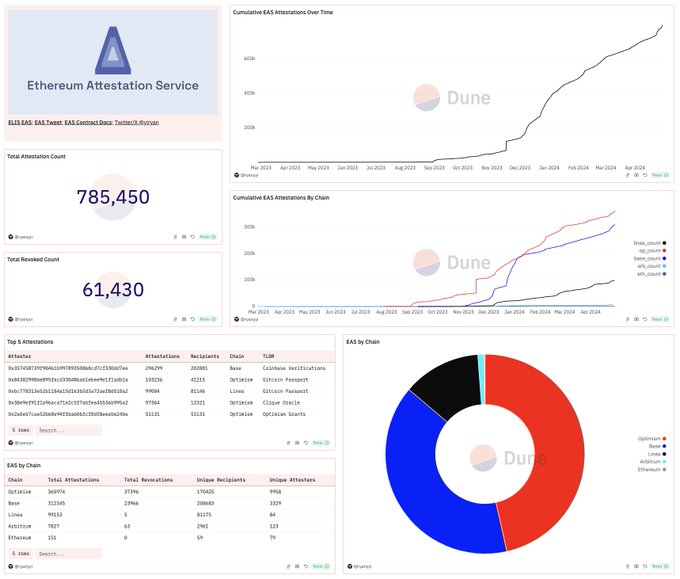
Task: Click share icon on Attestations Over Time chart
Action: [x=628, y=175]
